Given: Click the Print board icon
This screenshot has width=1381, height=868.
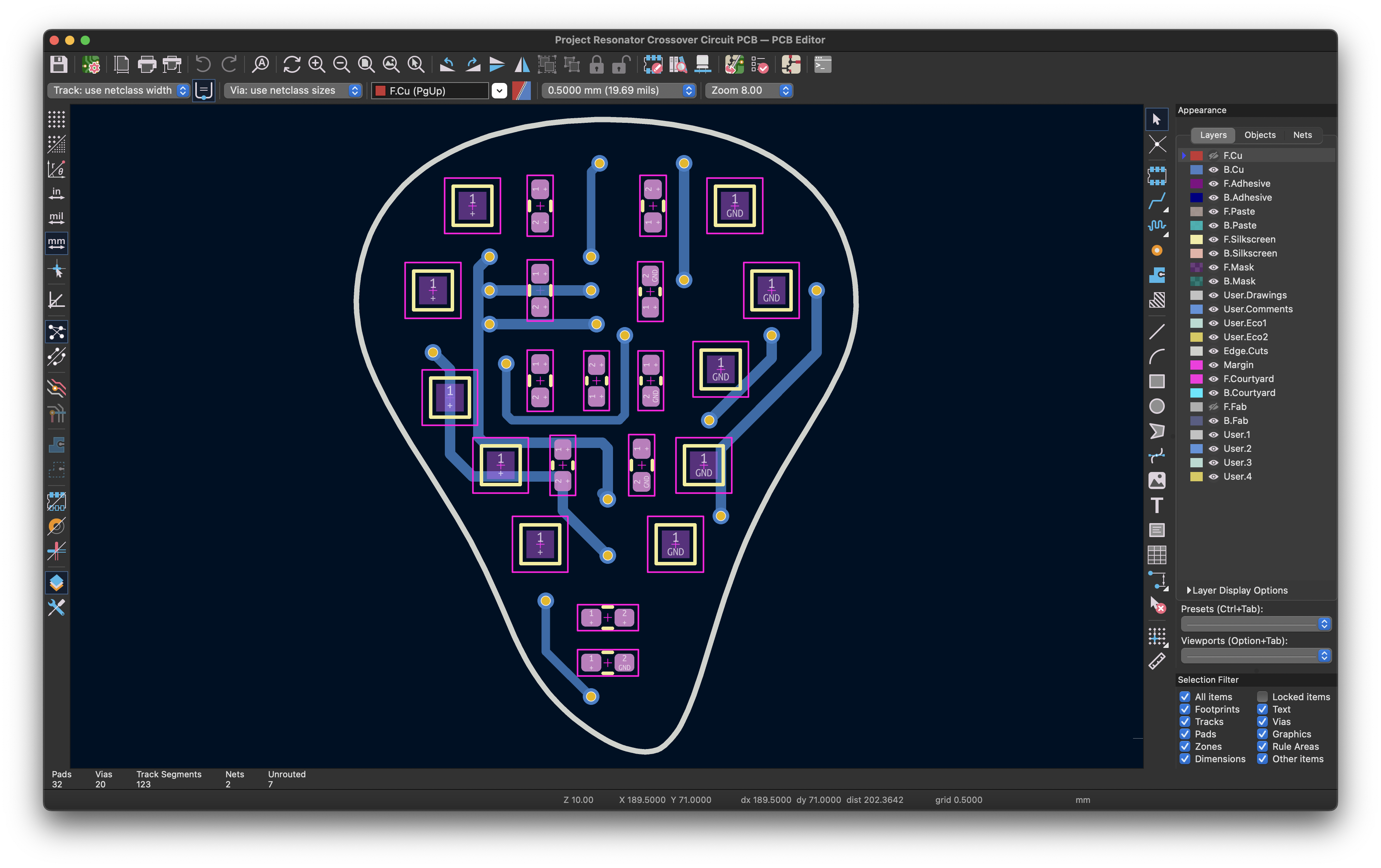Looking at the screenshot, I should (x=148, y=65).
